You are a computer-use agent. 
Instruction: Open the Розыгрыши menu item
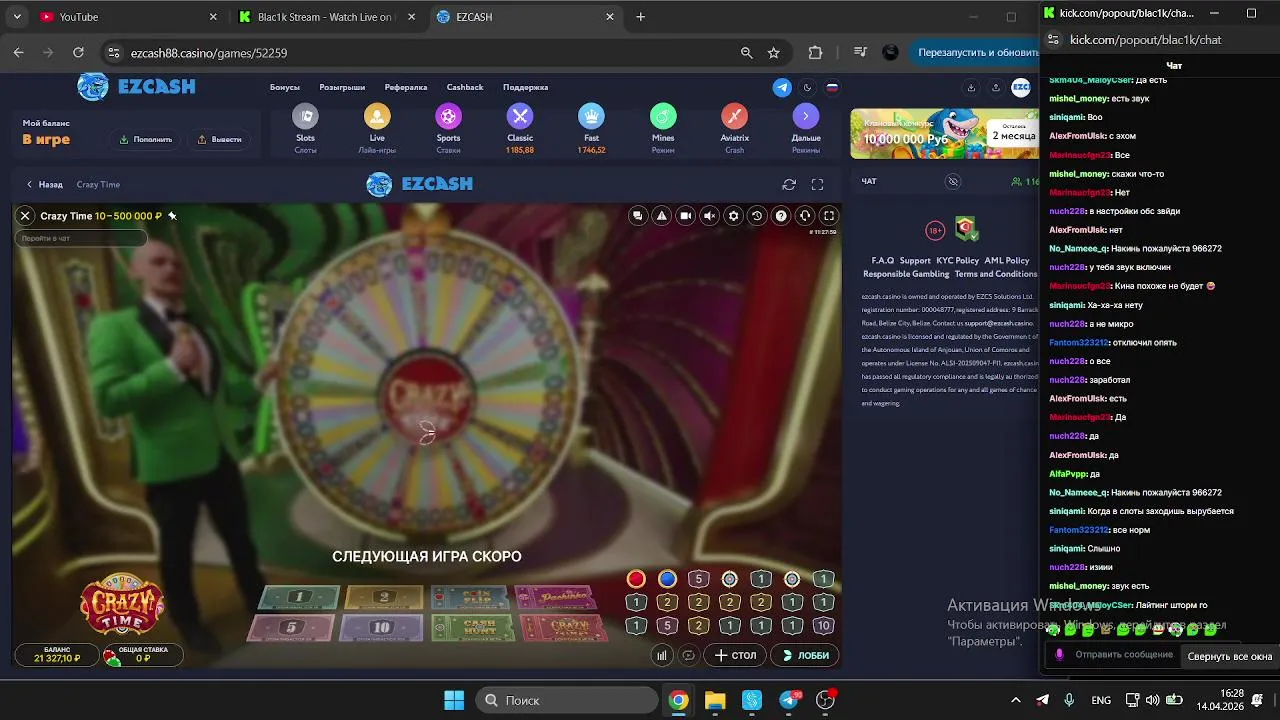[342, 87]
